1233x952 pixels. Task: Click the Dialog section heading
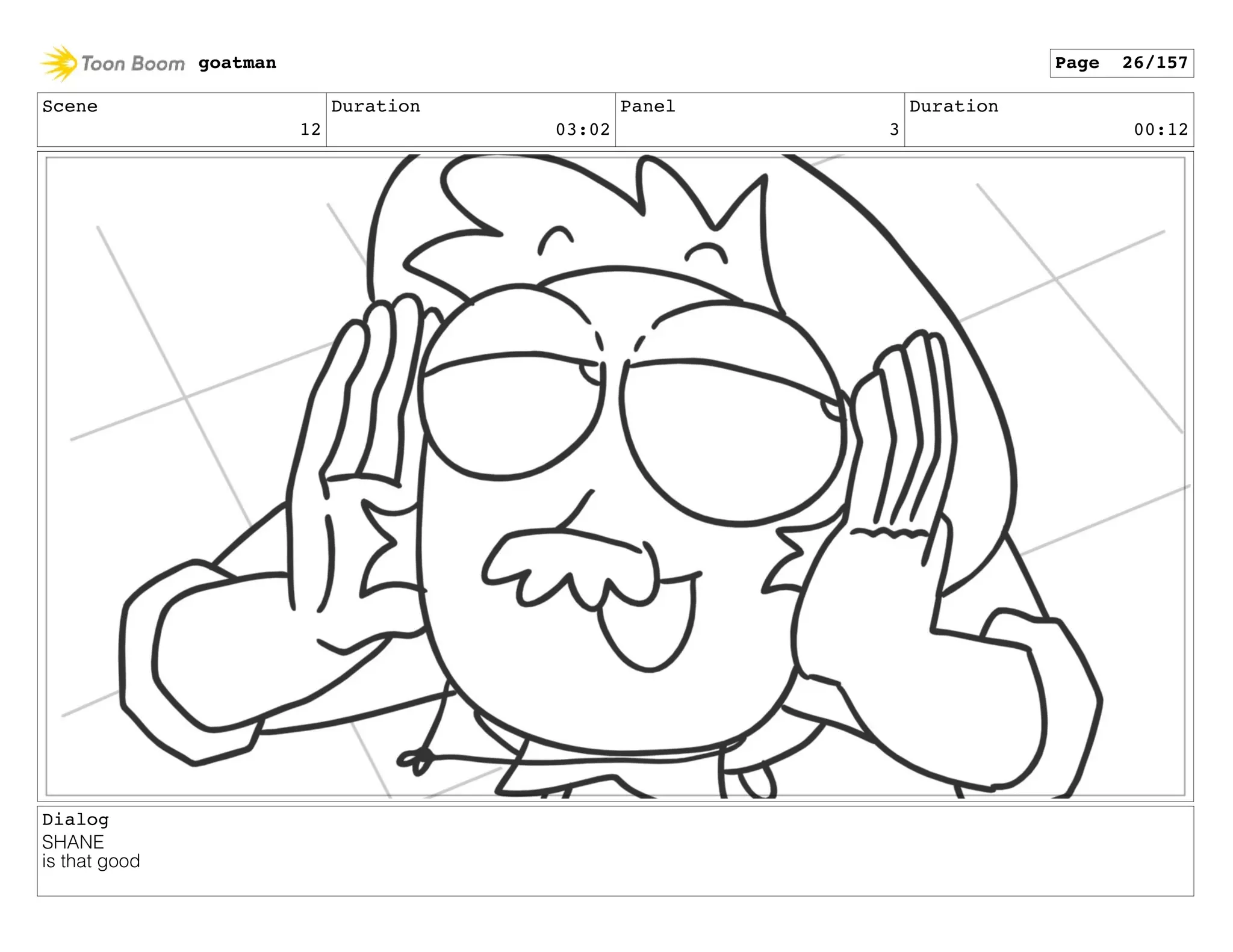75,820
